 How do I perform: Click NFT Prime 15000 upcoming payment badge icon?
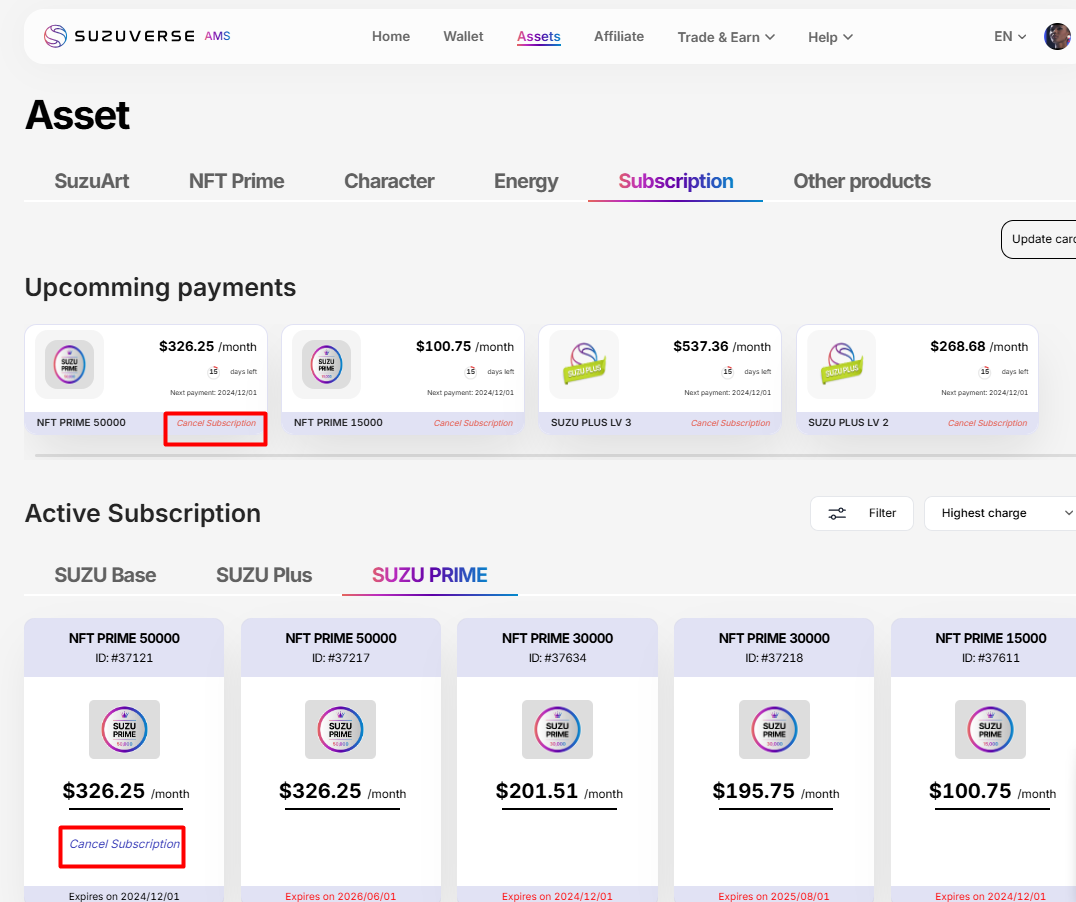click(326, 364)
